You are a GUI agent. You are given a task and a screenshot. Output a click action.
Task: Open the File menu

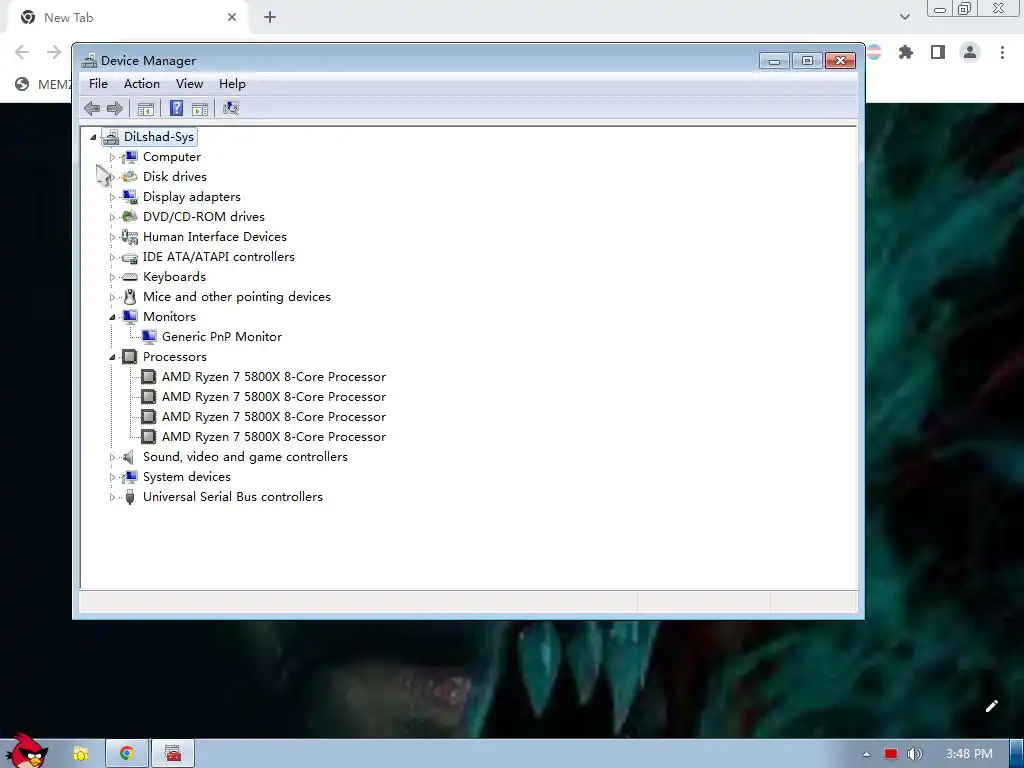pos(99,84)
